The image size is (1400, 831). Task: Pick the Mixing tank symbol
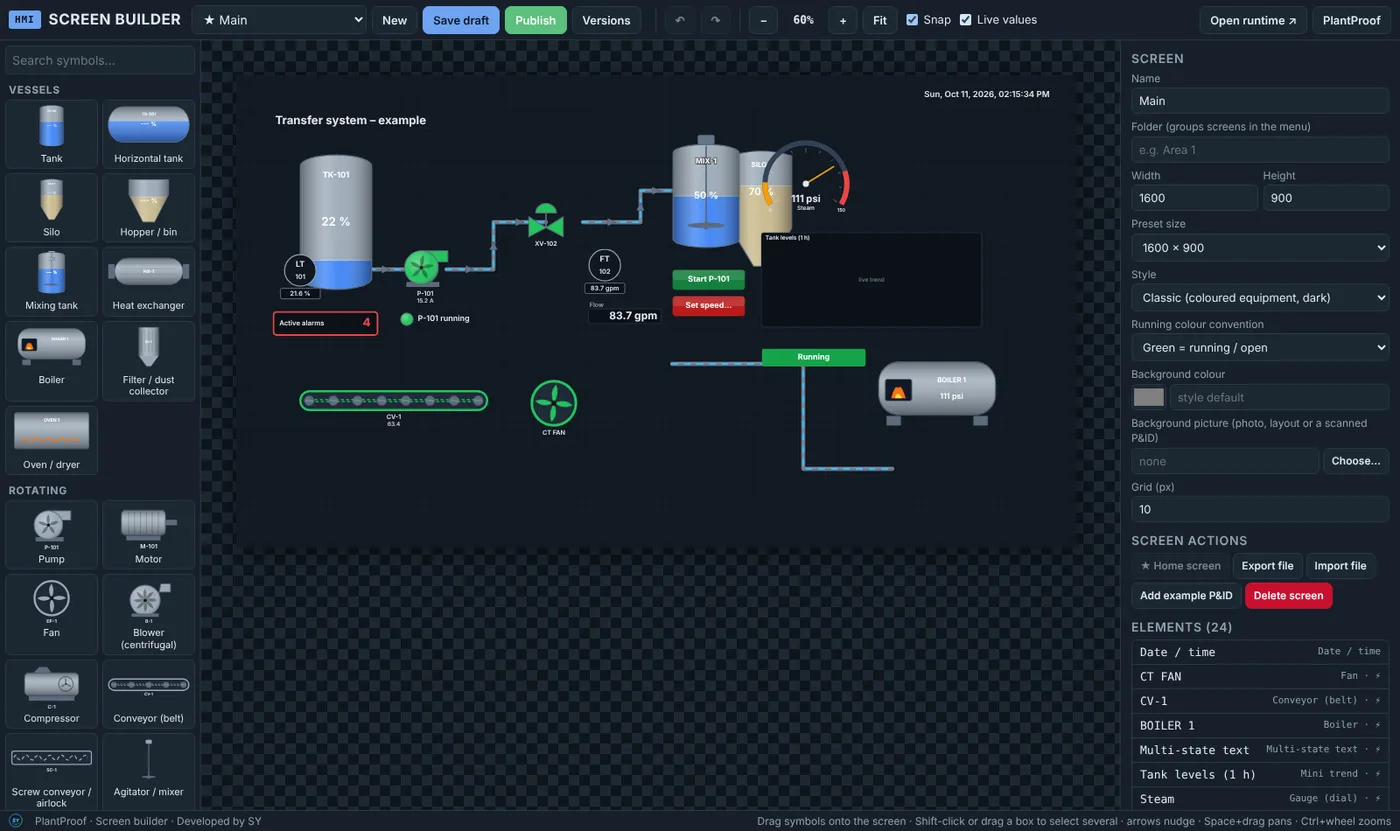tap(51, 281)
